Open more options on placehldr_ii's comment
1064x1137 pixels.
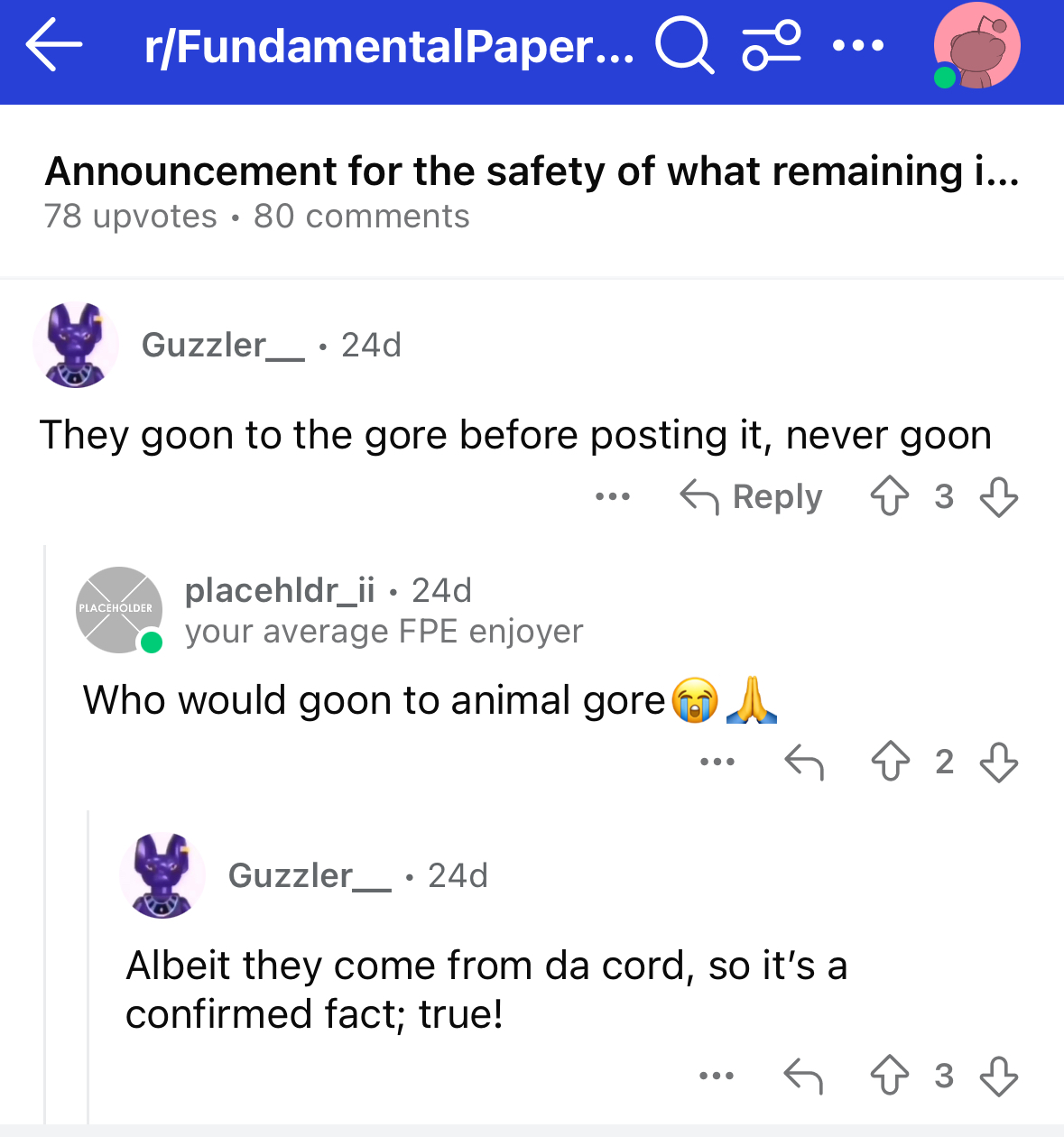[x=717, y=763]
